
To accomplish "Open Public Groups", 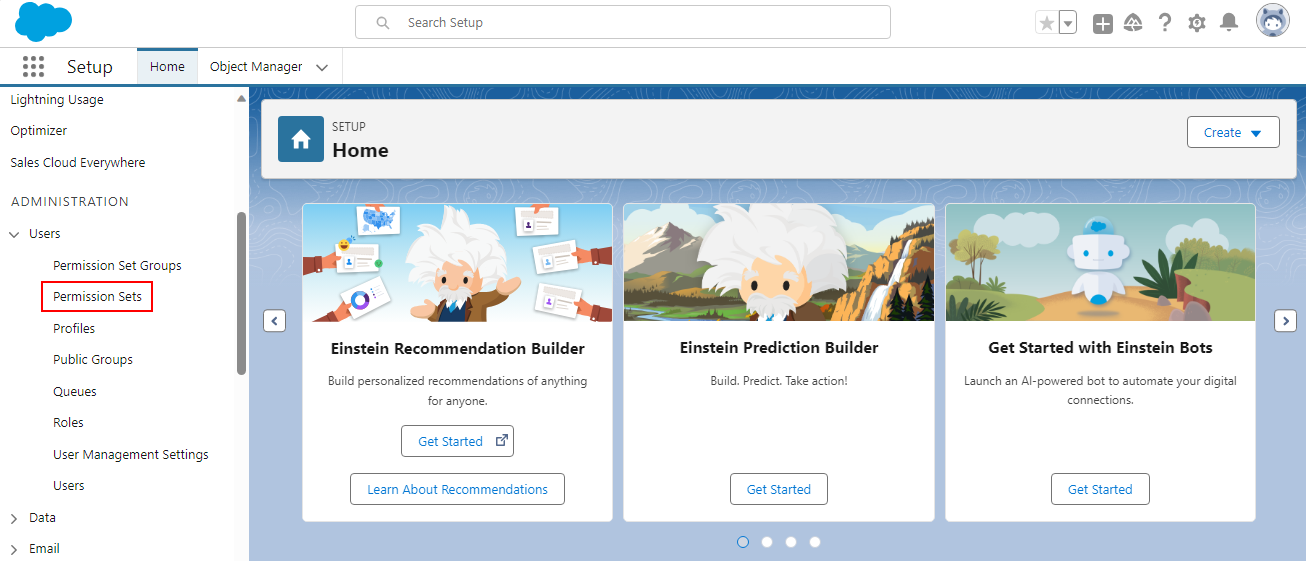I will (93, 359).
